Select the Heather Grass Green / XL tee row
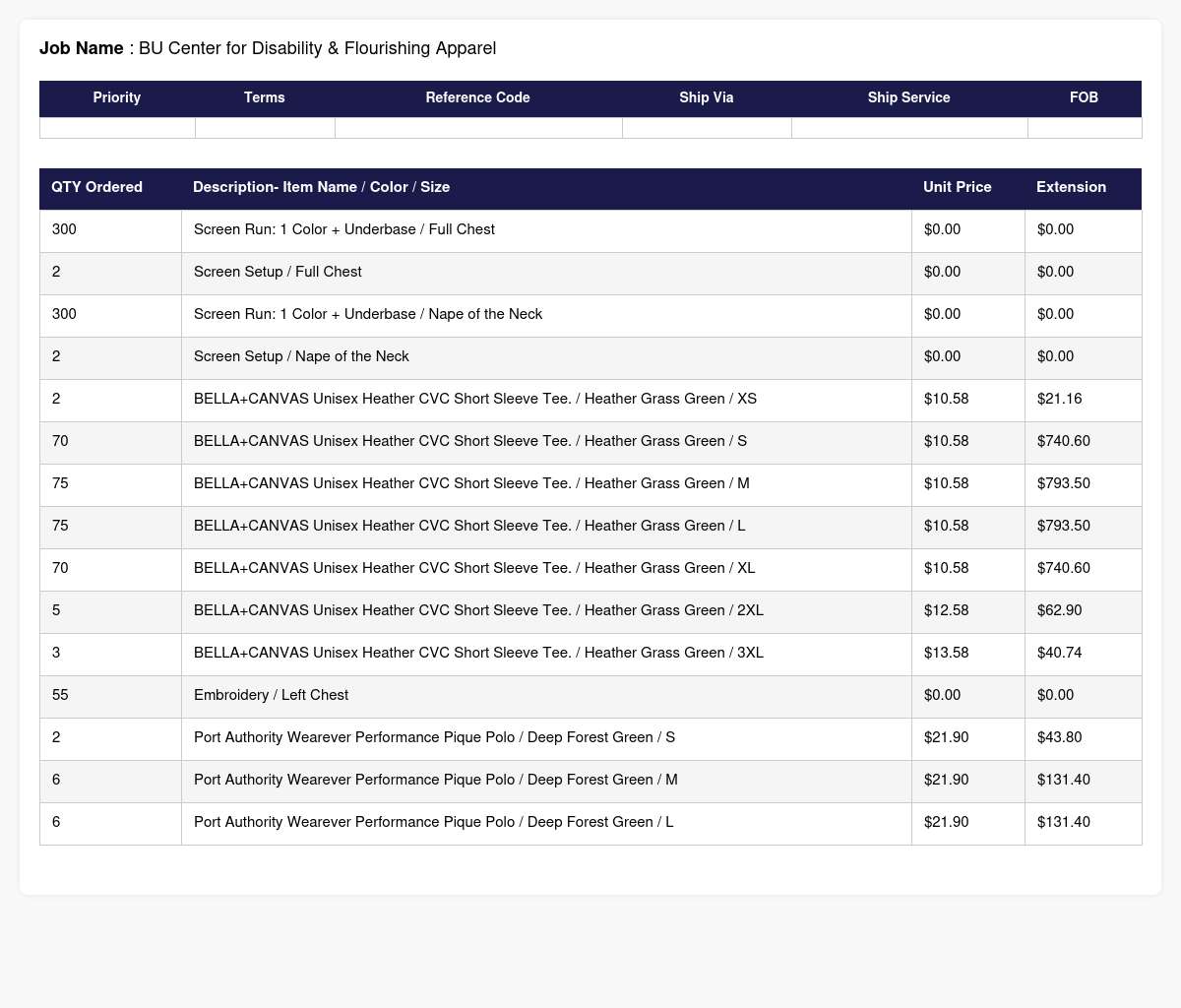Screen dimensions: 1181x1008 [590, 568]
